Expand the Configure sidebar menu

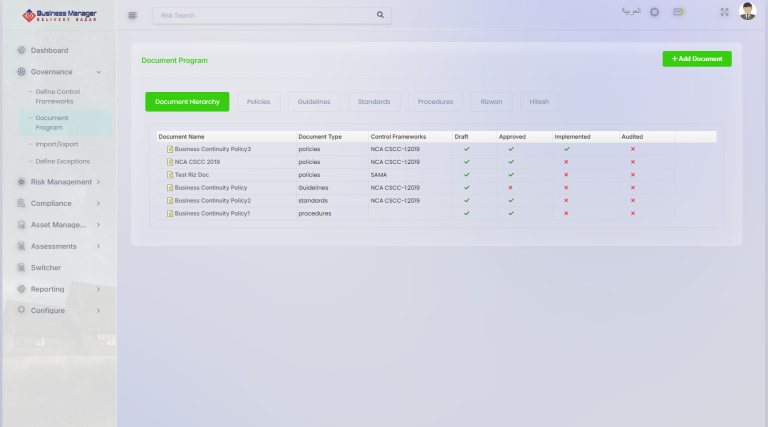pos(98,311)
